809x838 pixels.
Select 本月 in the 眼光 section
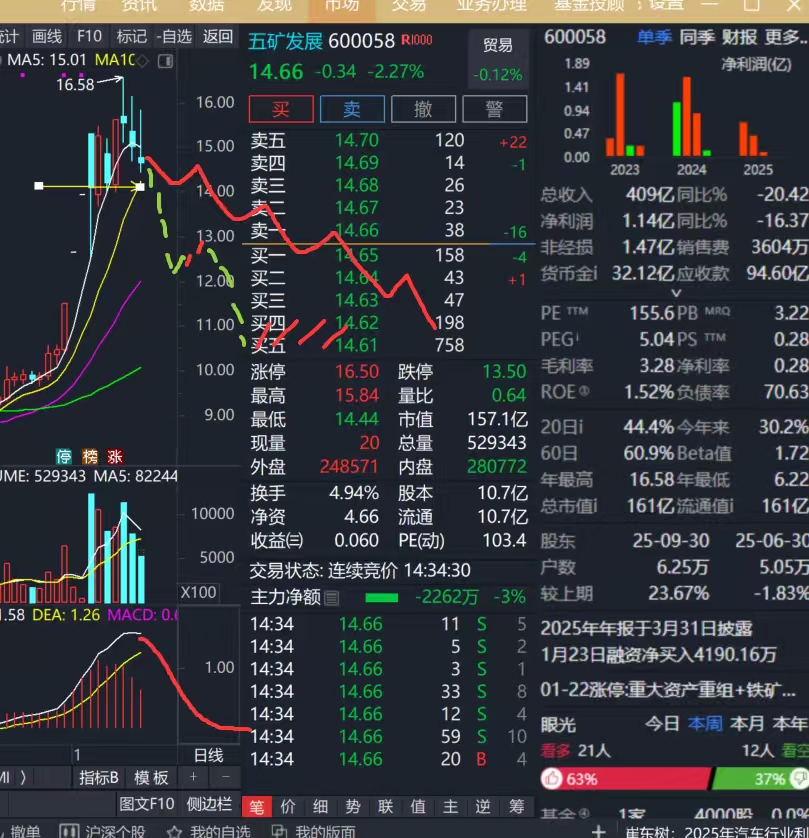pos(748,724)
